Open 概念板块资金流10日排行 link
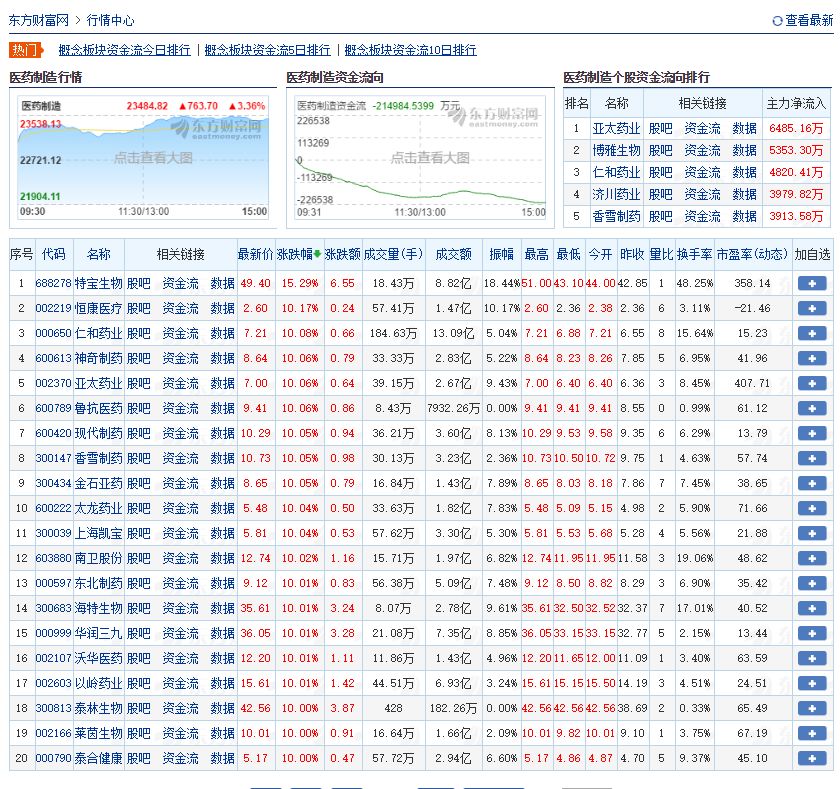Image resolution: width=840 pixels, height=789 pixels. coord(410,50)
